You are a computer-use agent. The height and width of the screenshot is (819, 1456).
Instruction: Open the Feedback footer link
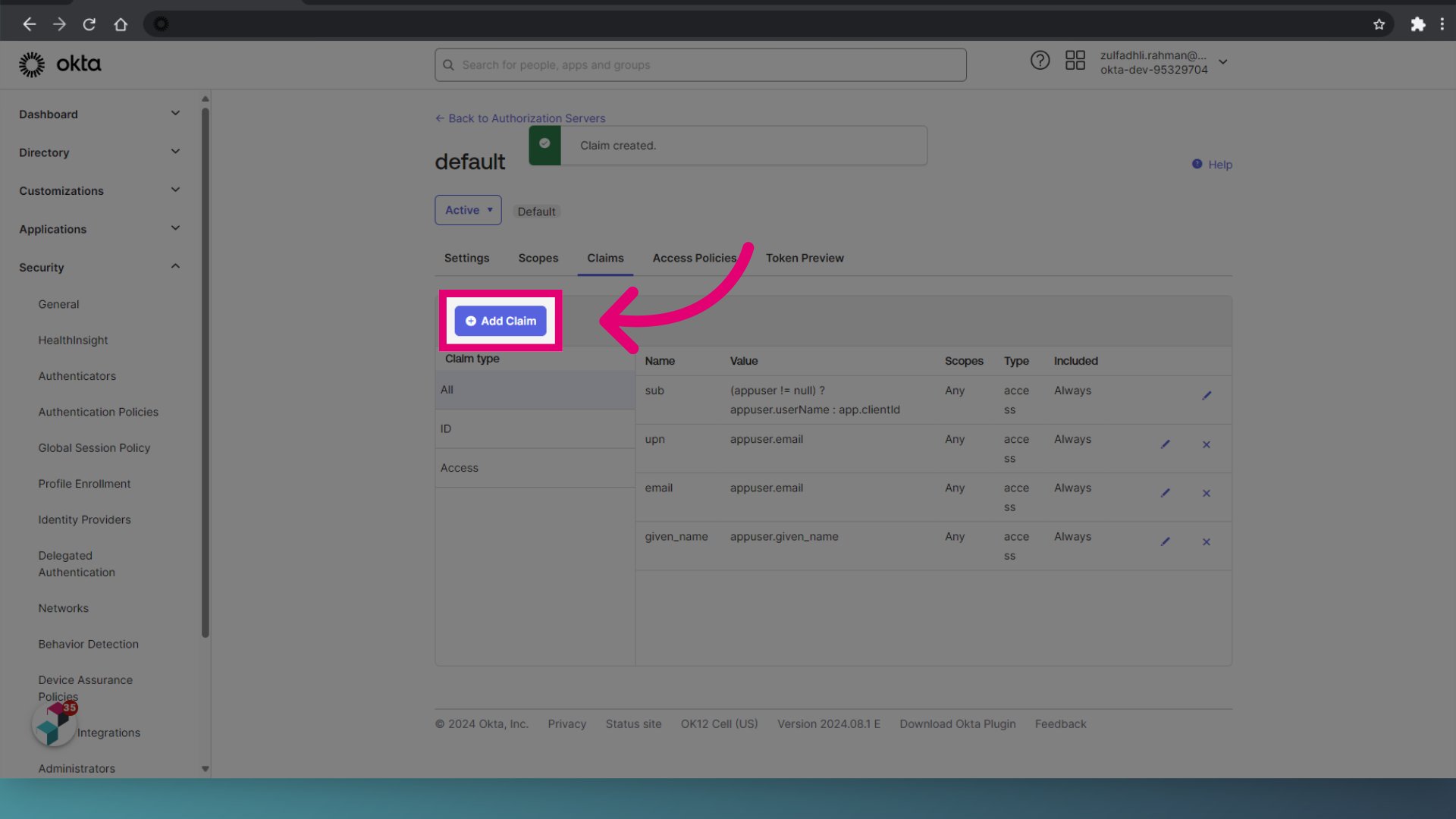click(1060, 724)
